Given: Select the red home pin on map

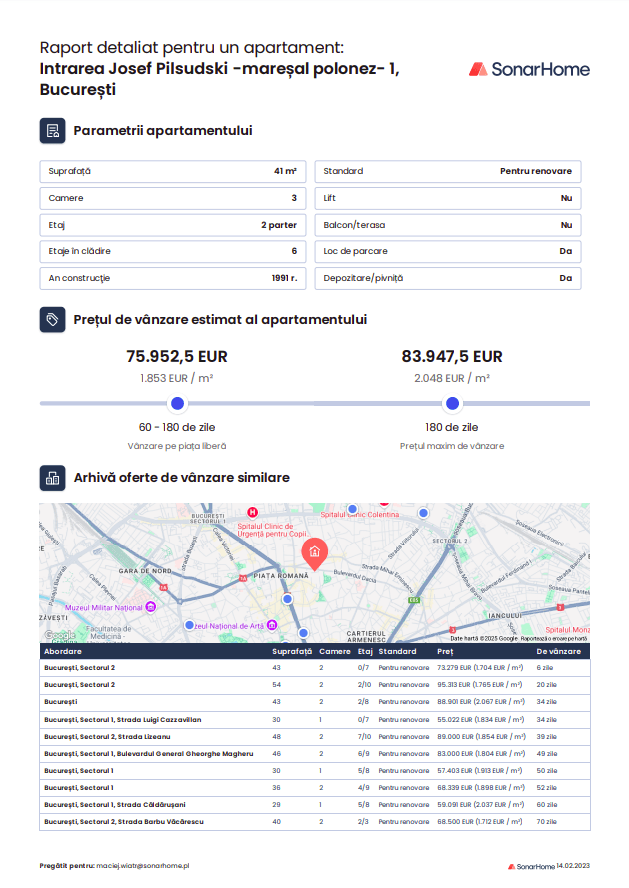Looking at the screenshot, I should tap(314, 553).
